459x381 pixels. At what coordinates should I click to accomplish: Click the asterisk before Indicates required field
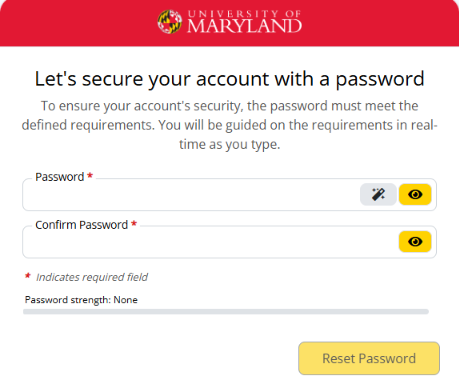[28, 275]
